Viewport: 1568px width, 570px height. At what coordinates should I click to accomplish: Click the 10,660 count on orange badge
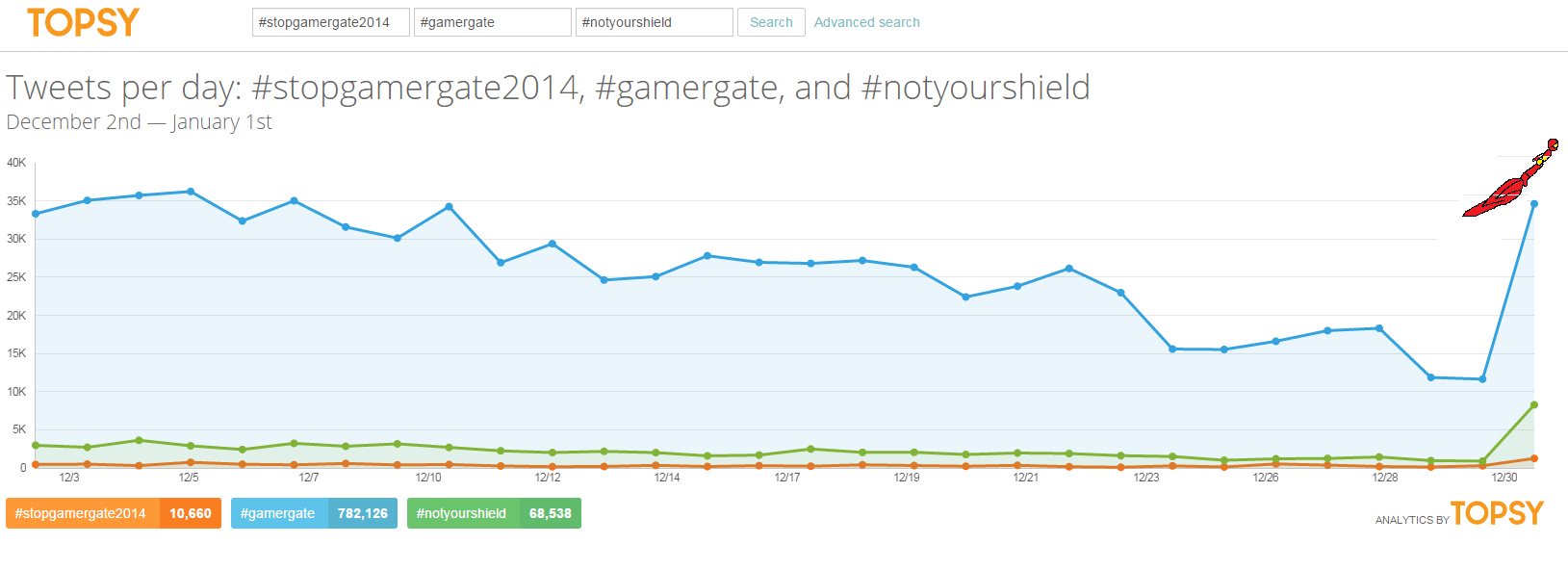pos(191,513)
